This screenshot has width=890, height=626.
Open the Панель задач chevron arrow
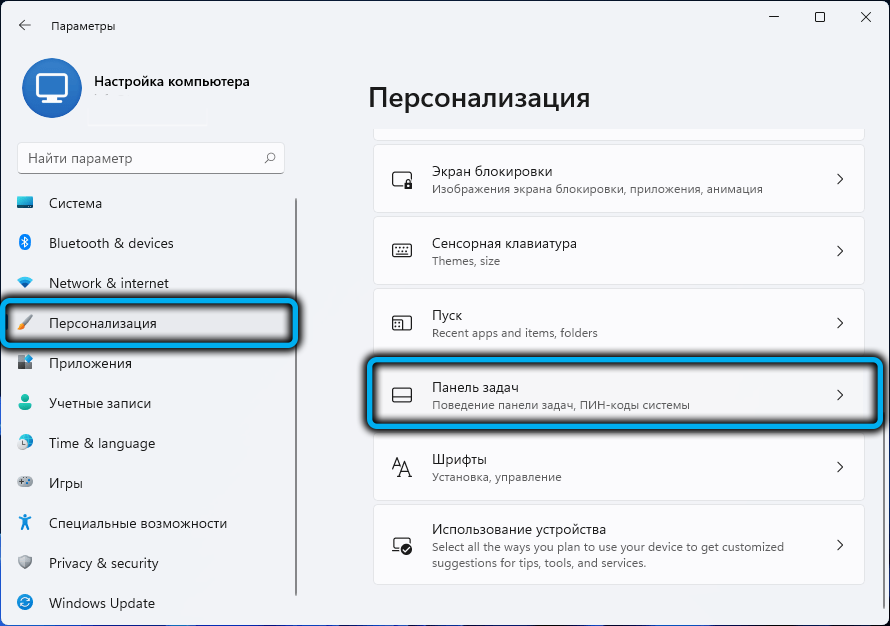tap(840, 395)
